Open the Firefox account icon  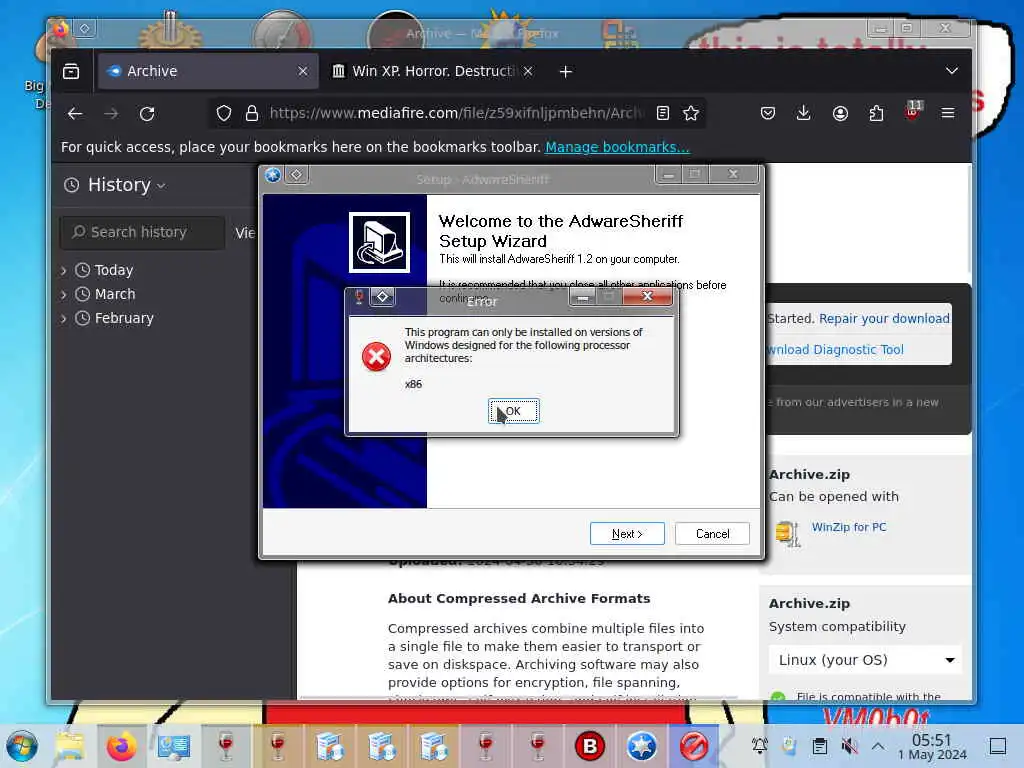840,114
